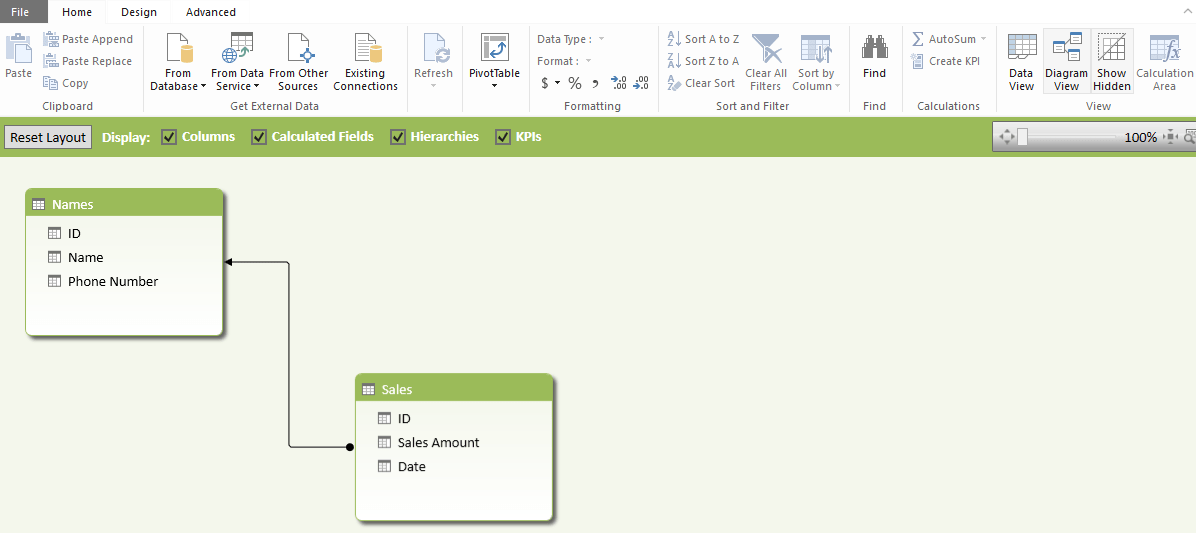The height and width of the screenshot is (533, 1196).
Task: Click the fit-to-screen arrows icon by zoom slider
Action: (1005, 137)
